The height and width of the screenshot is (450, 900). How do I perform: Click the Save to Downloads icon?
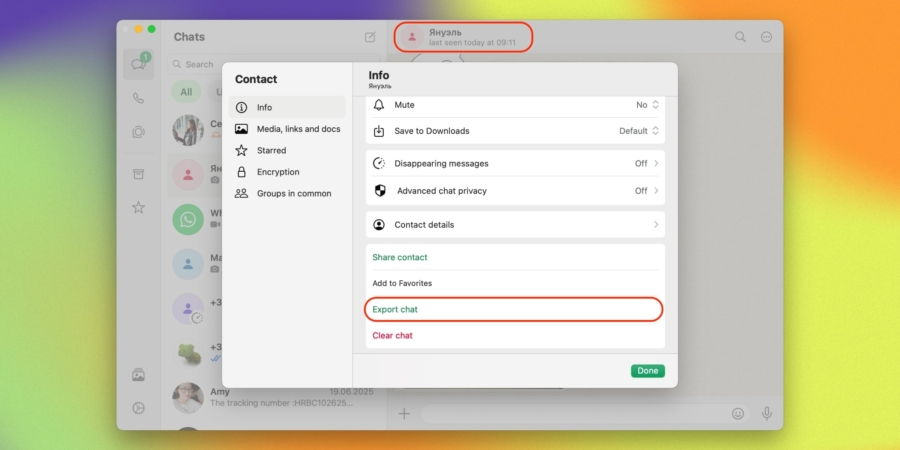coord(379,131)
